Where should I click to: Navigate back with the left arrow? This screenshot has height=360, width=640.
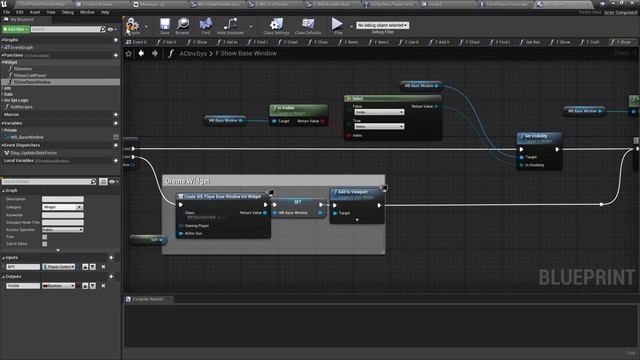point(141,53)
